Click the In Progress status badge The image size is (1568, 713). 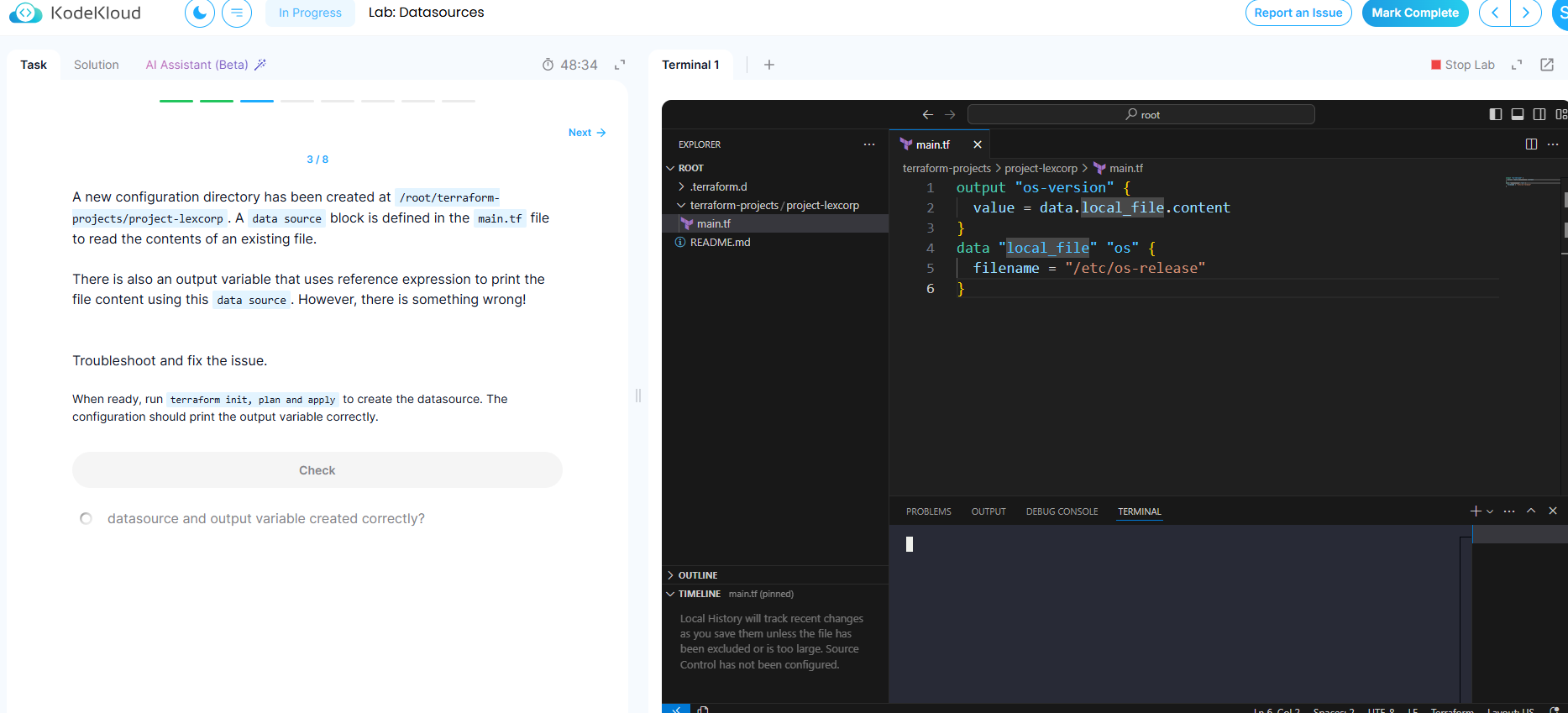click(x=310, y=13)
